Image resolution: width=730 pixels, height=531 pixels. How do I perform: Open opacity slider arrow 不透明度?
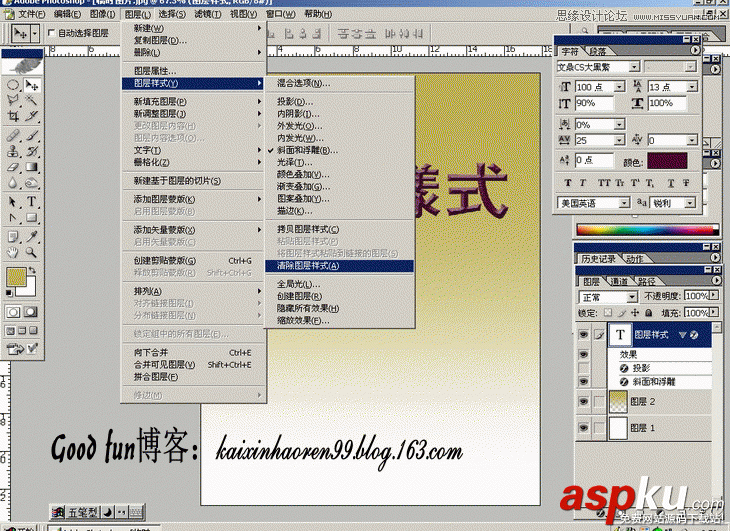[714, 296]
